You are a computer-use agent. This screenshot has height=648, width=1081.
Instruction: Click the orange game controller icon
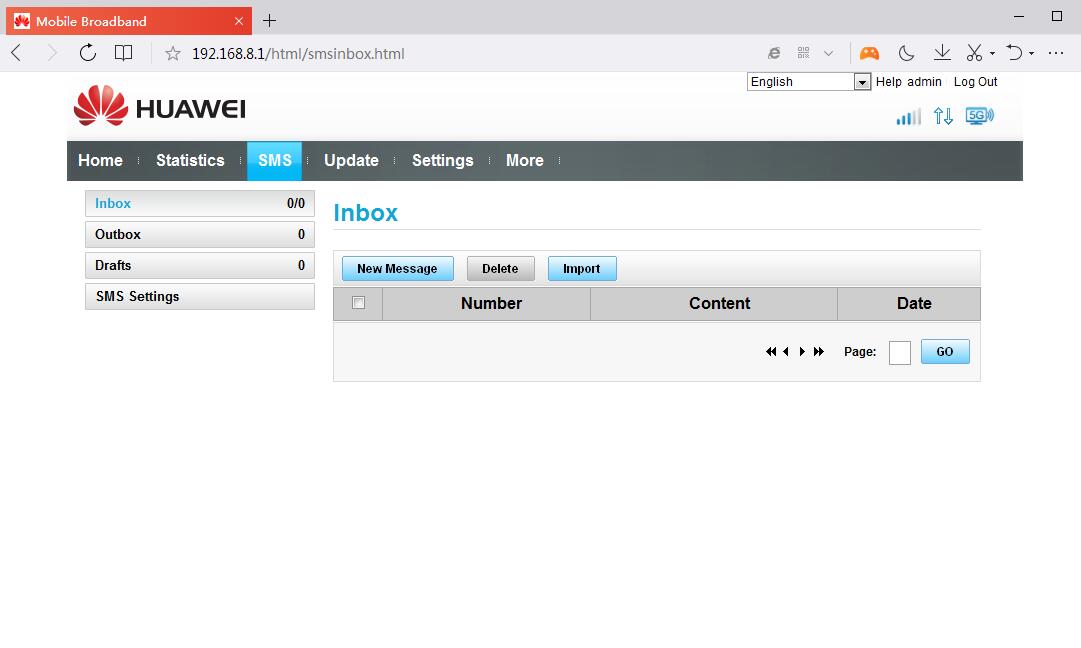pyautogui.click(x=869, y=53)
